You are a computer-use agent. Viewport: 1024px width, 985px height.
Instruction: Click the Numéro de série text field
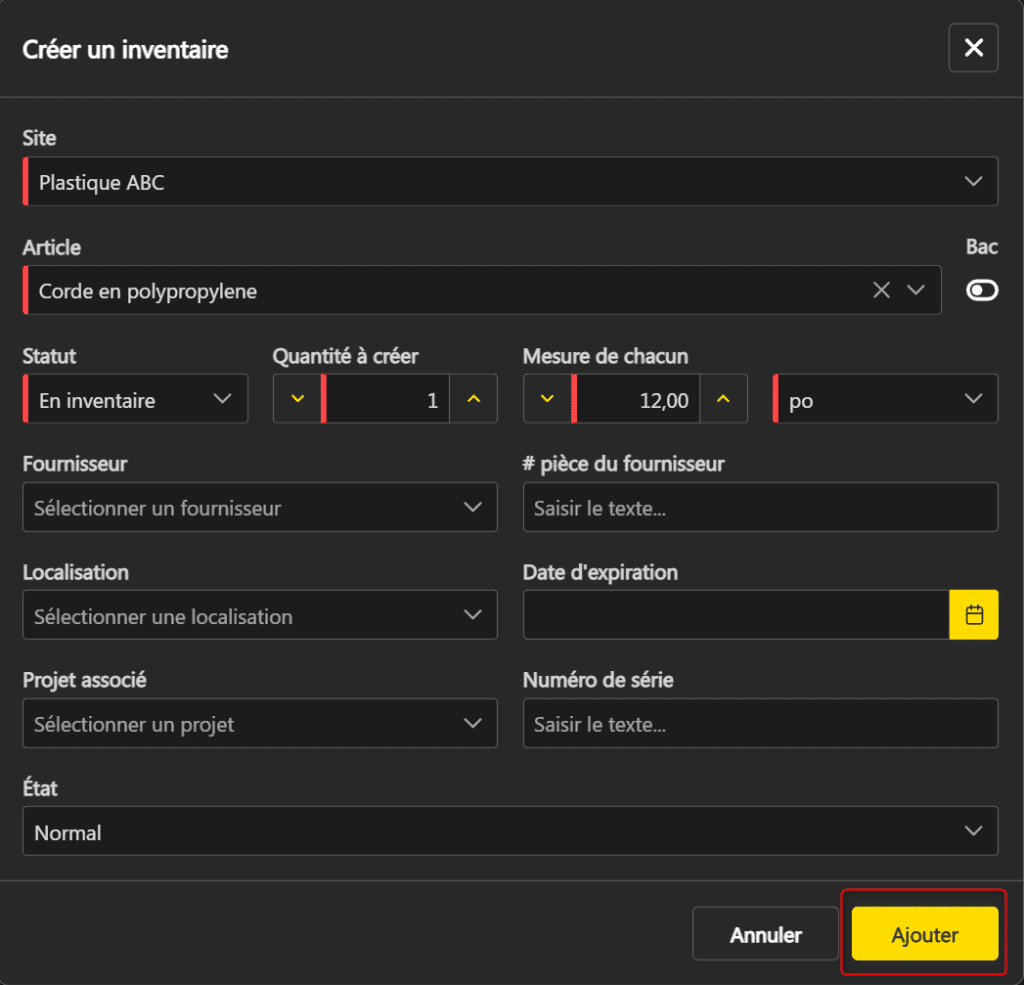[760, 723]
